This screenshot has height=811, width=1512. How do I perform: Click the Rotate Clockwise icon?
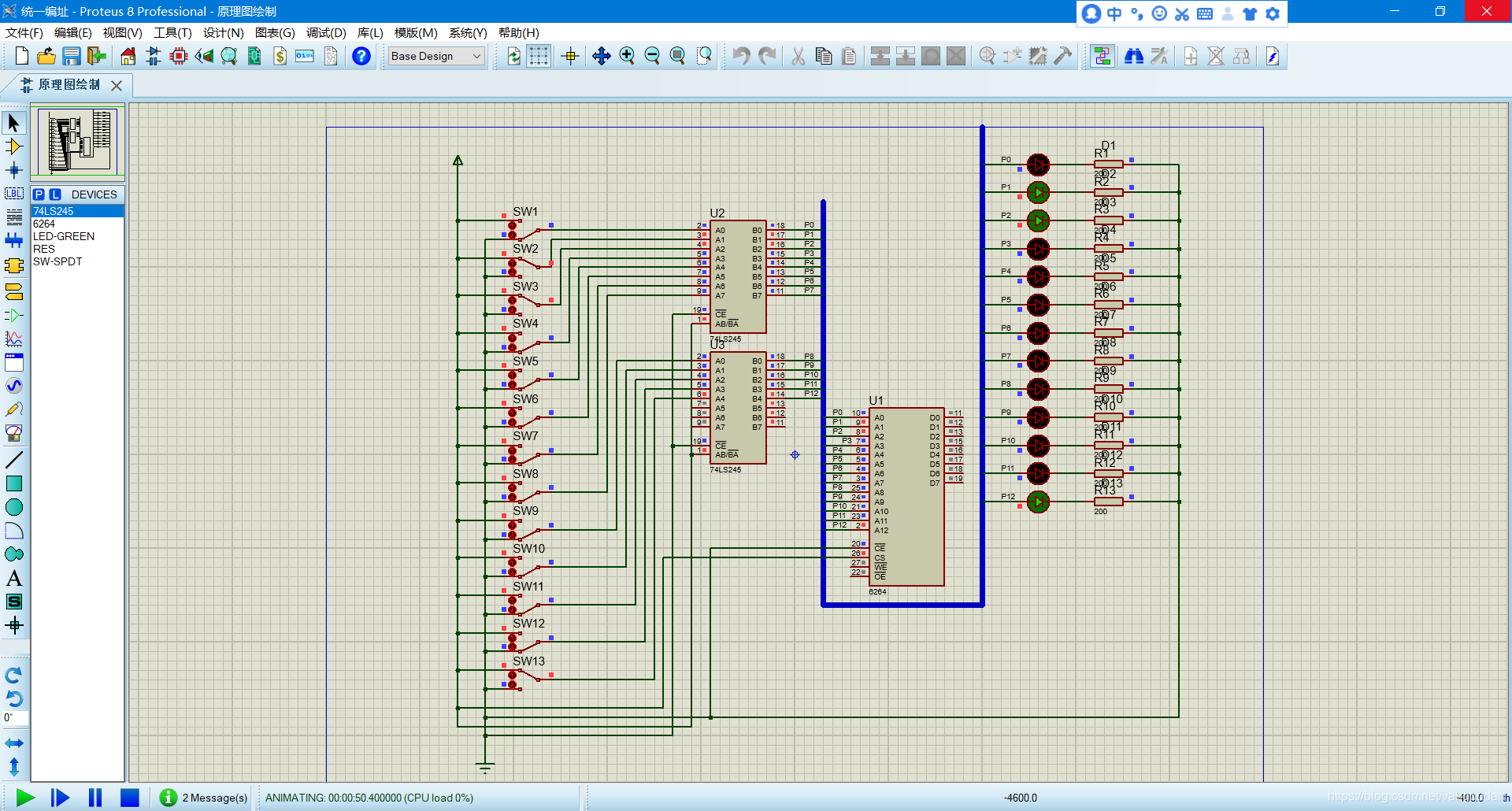(14, 675)
